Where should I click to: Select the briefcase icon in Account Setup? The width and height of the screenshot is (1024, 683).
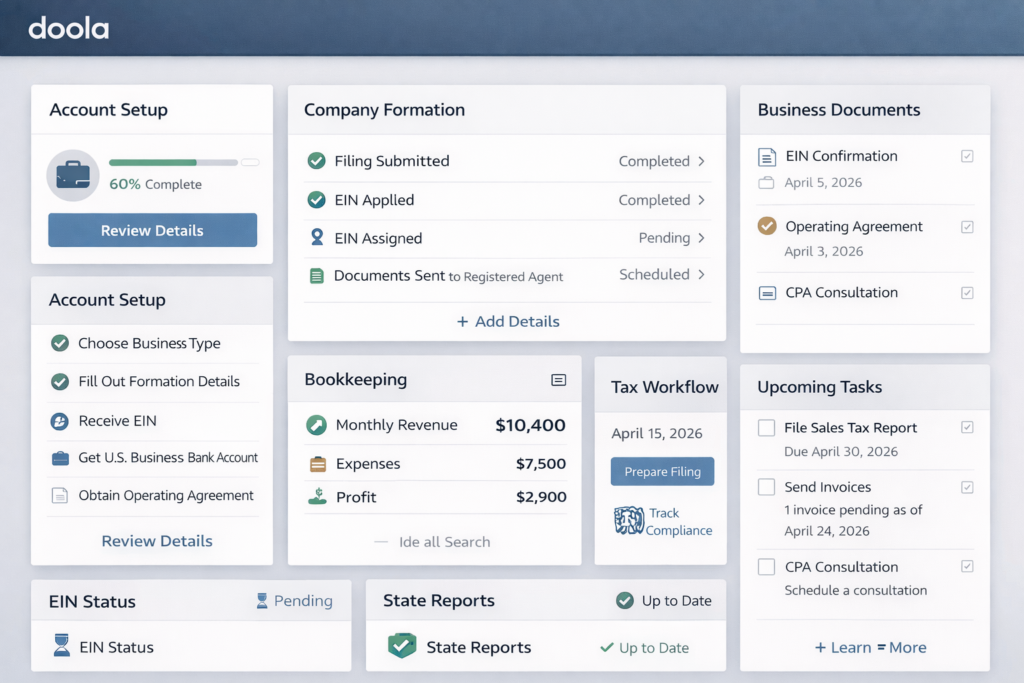(73, 175)
